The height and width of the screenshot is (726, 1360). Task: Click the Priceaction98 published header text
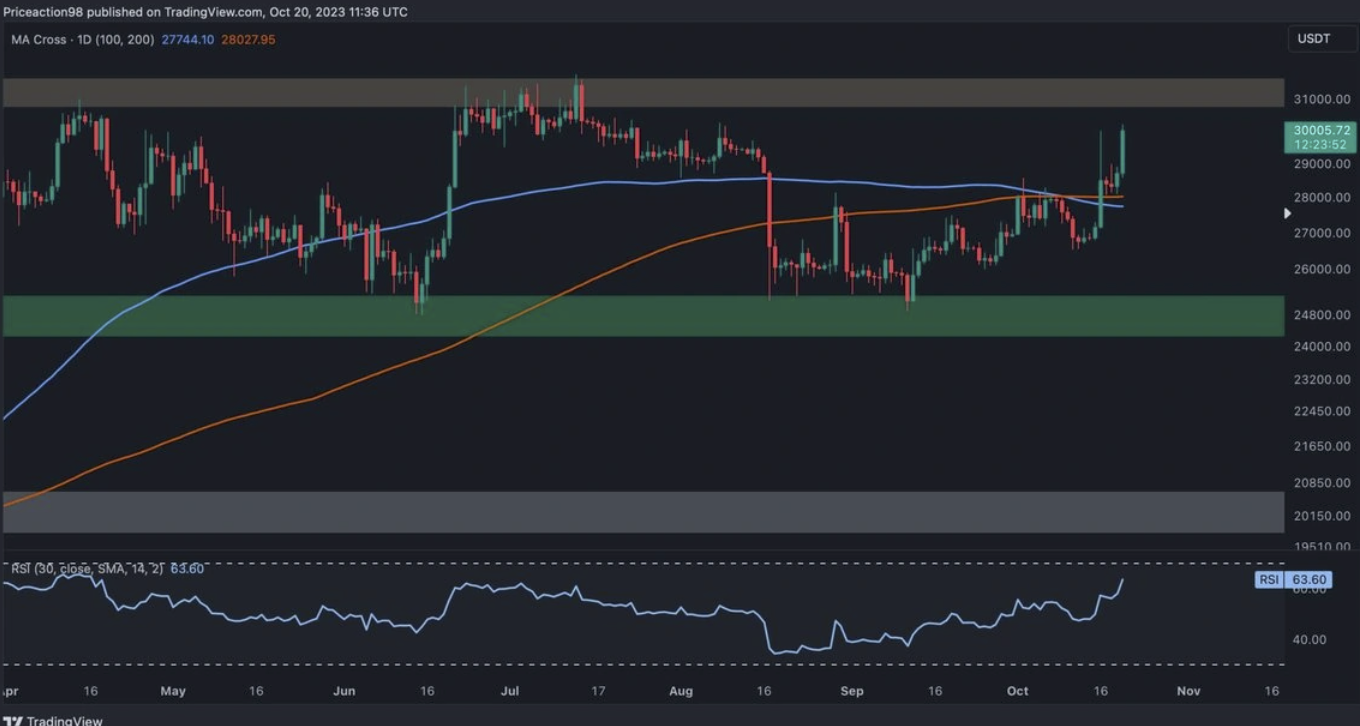click(x=205, y=12)
